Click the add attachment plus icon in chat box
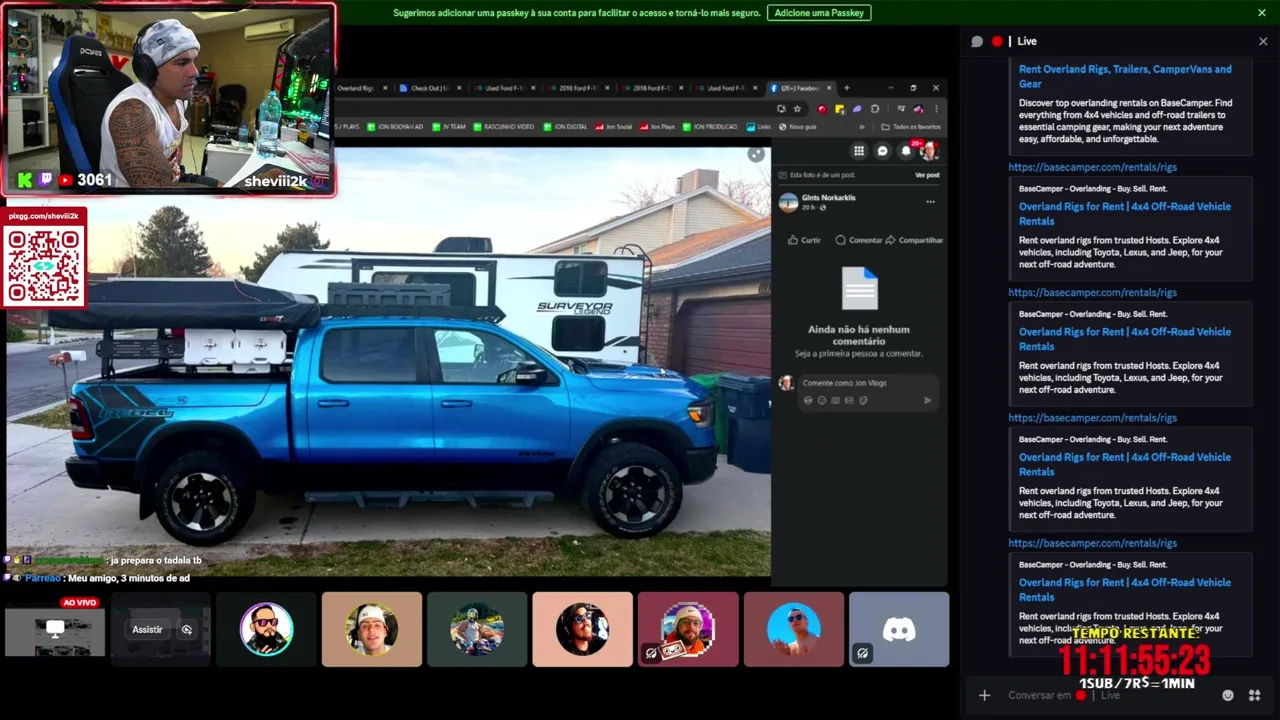Image resolution: width=1280 pixels, height=720 pixels. pyautogui.click(x=984, y=695)
